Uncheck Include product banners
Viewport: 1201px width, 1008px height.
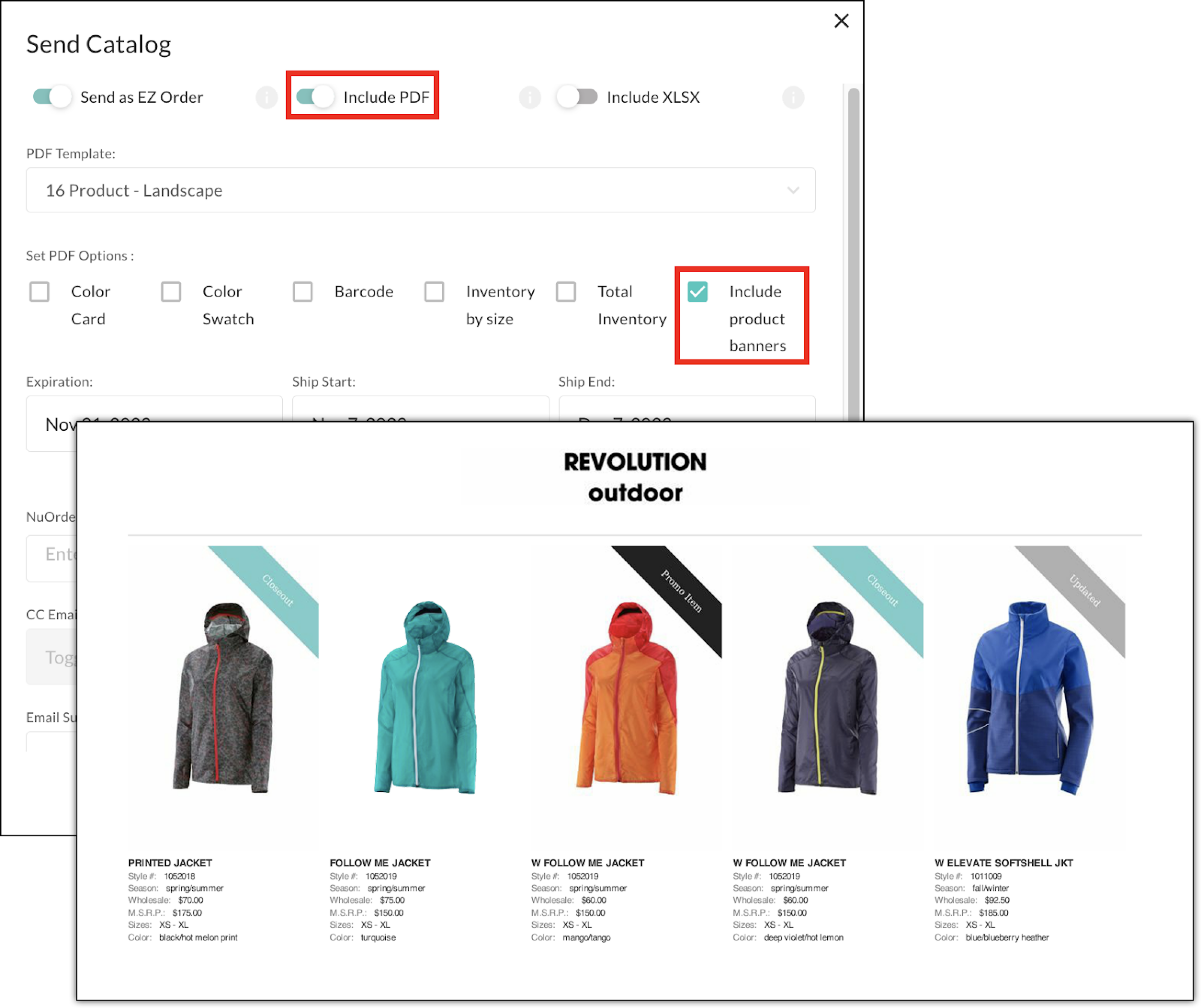[x=698, y=292]
